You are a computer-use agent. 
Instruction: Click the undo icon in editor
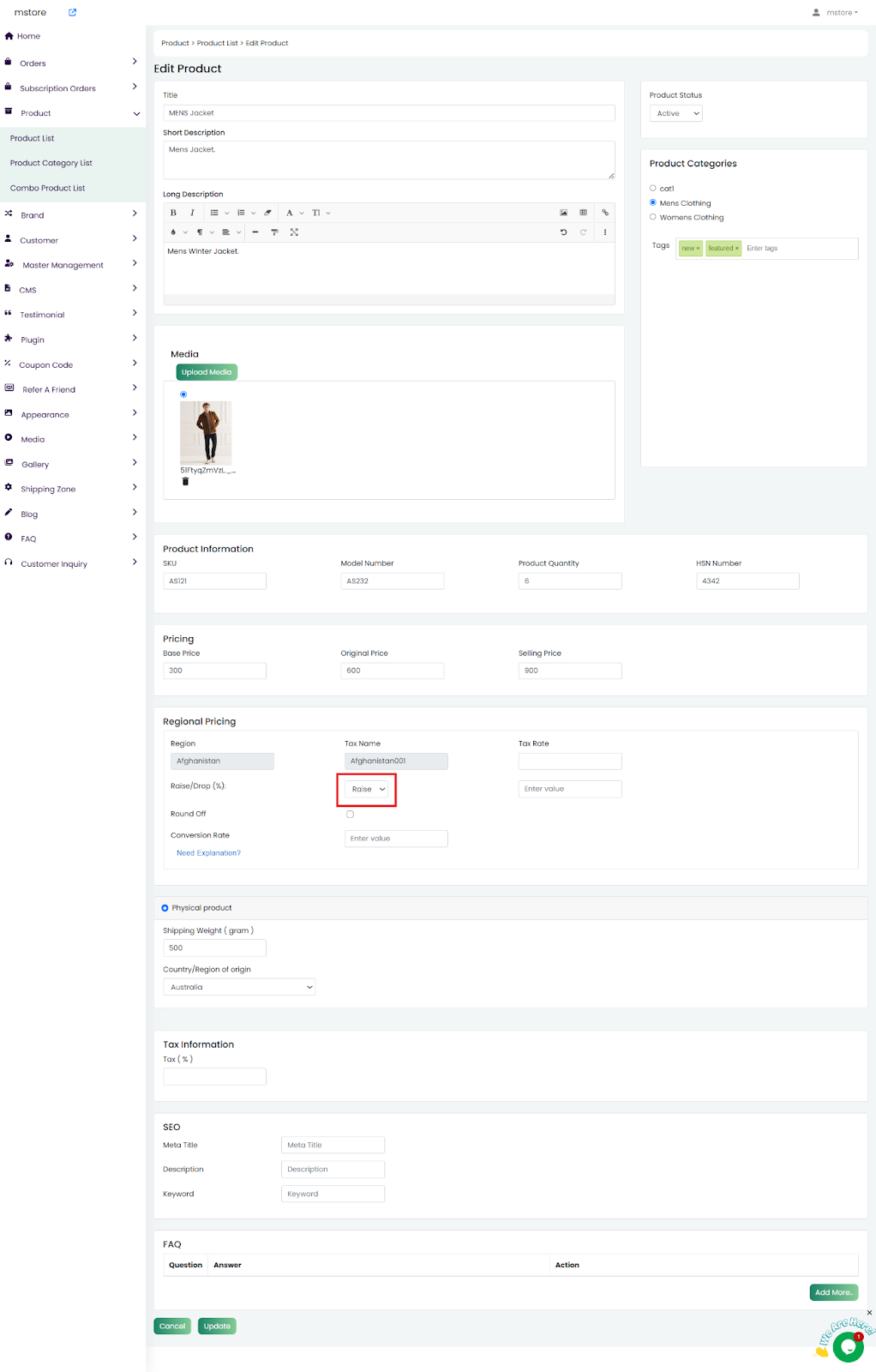point(563,232)
